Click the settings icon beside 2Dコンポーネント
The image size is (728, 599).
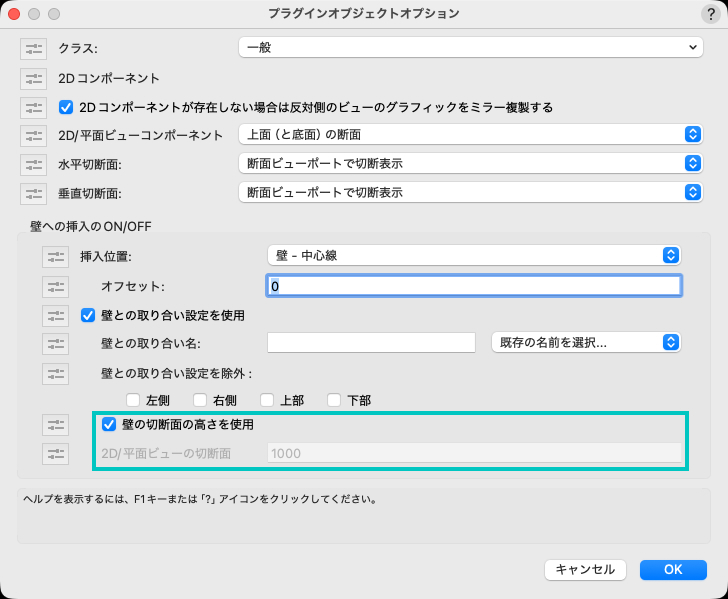pyautogui.click(x=33, y=78)
